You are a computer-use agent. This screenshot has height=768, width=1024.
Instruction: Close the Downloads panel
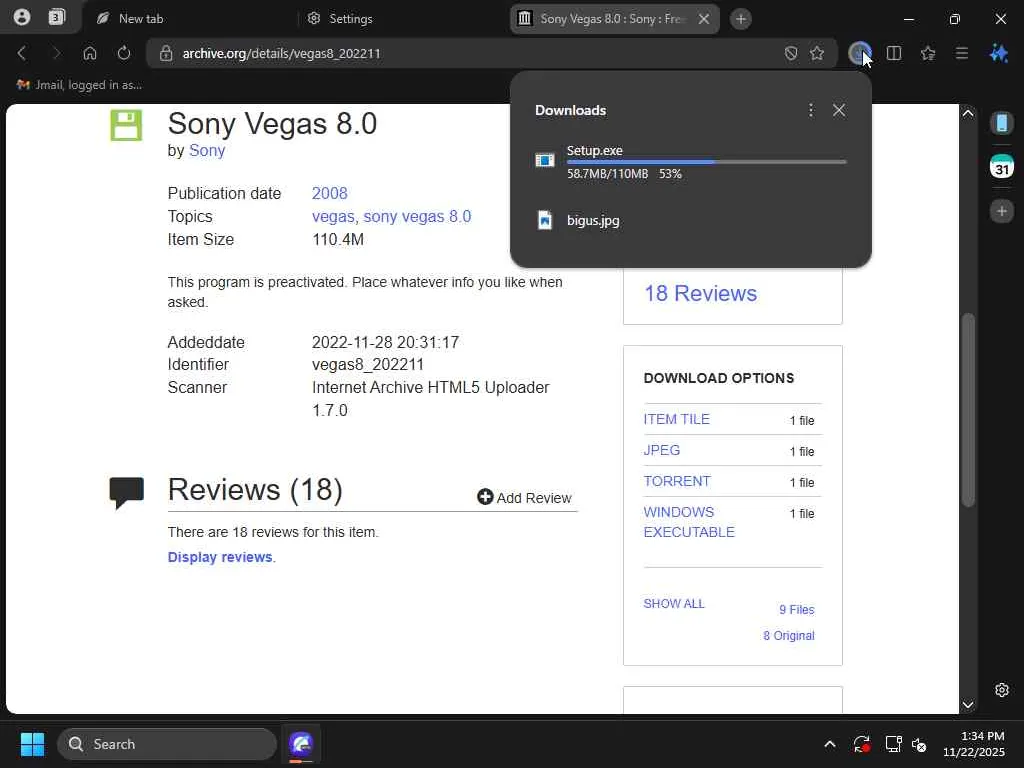coord(839,110)
